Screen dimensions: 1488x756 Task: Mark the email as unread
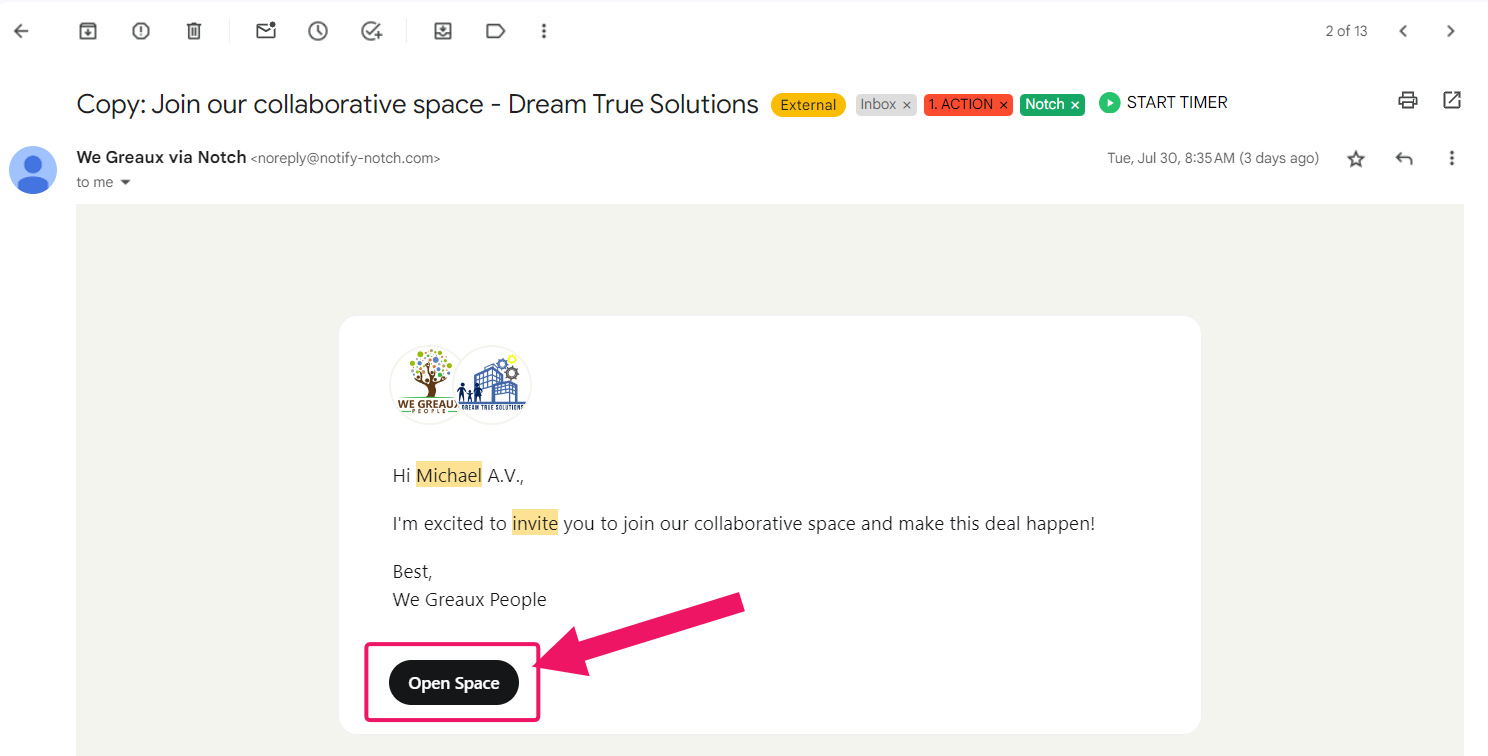click(x=265, y=31)
